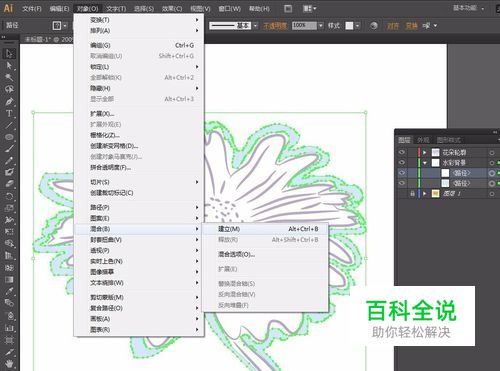500x371 pixels.
Task: Click the target circle of 图层 1
Action: [492, 194]
